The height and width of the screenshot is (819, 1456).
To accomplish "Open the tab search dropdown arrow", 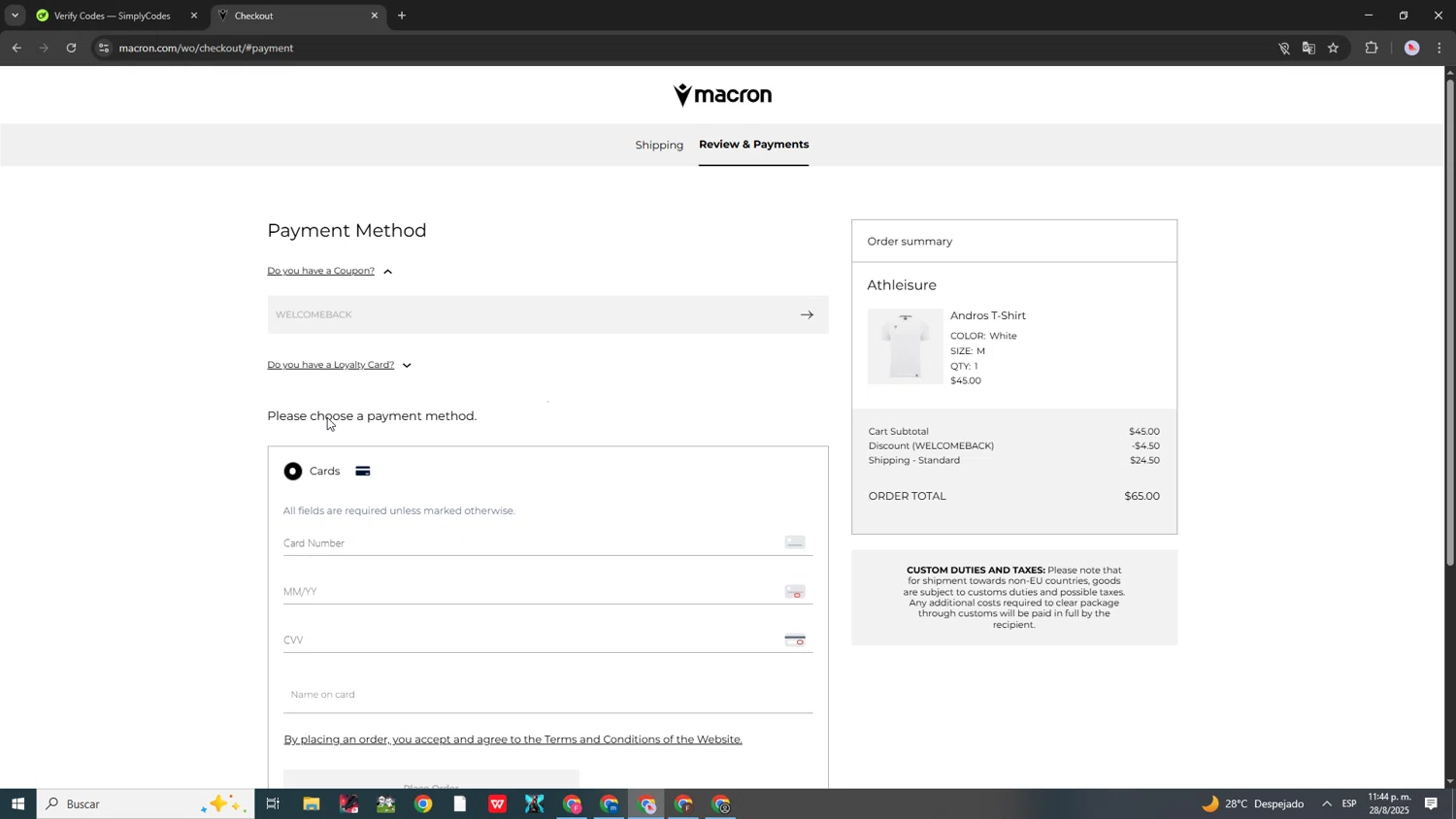I will coord(15,16).
